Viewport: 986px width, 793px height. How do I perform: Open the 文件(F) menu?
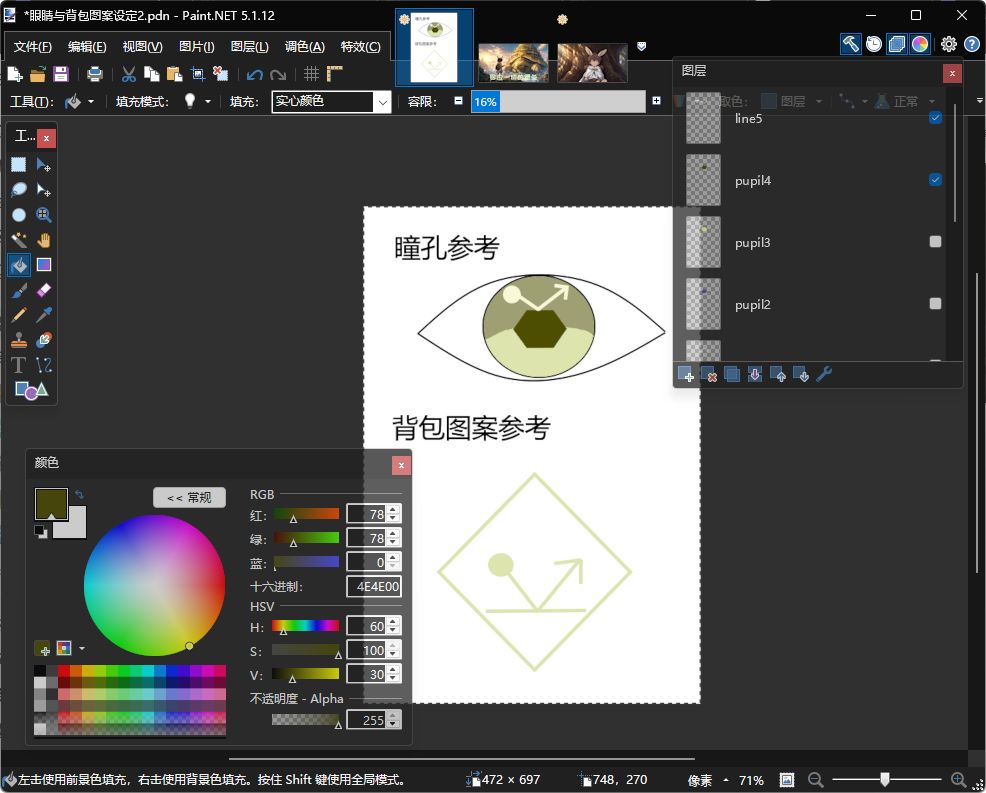33,47
